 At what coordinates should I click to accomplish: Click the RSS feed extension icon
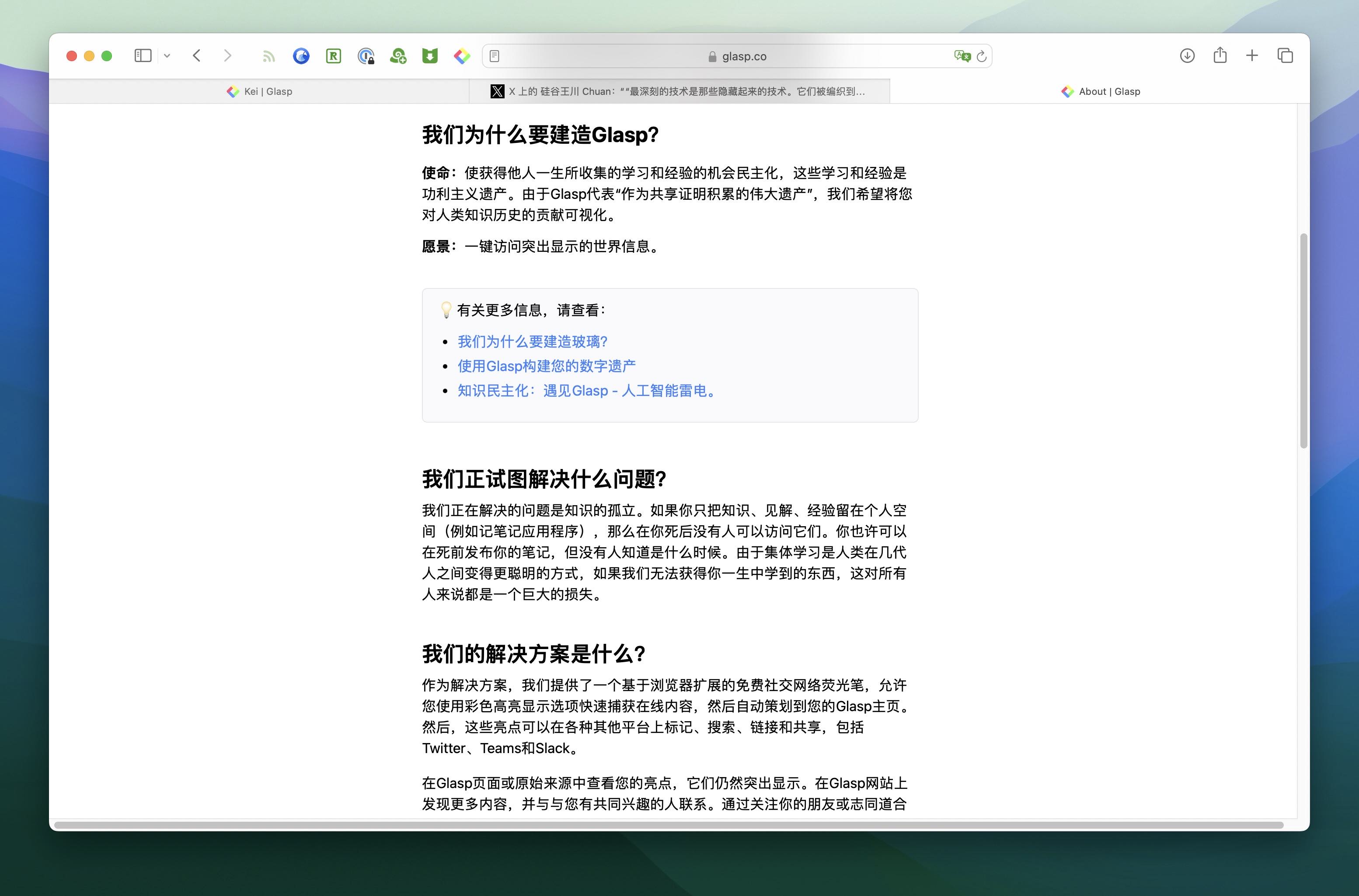[269, 56]
